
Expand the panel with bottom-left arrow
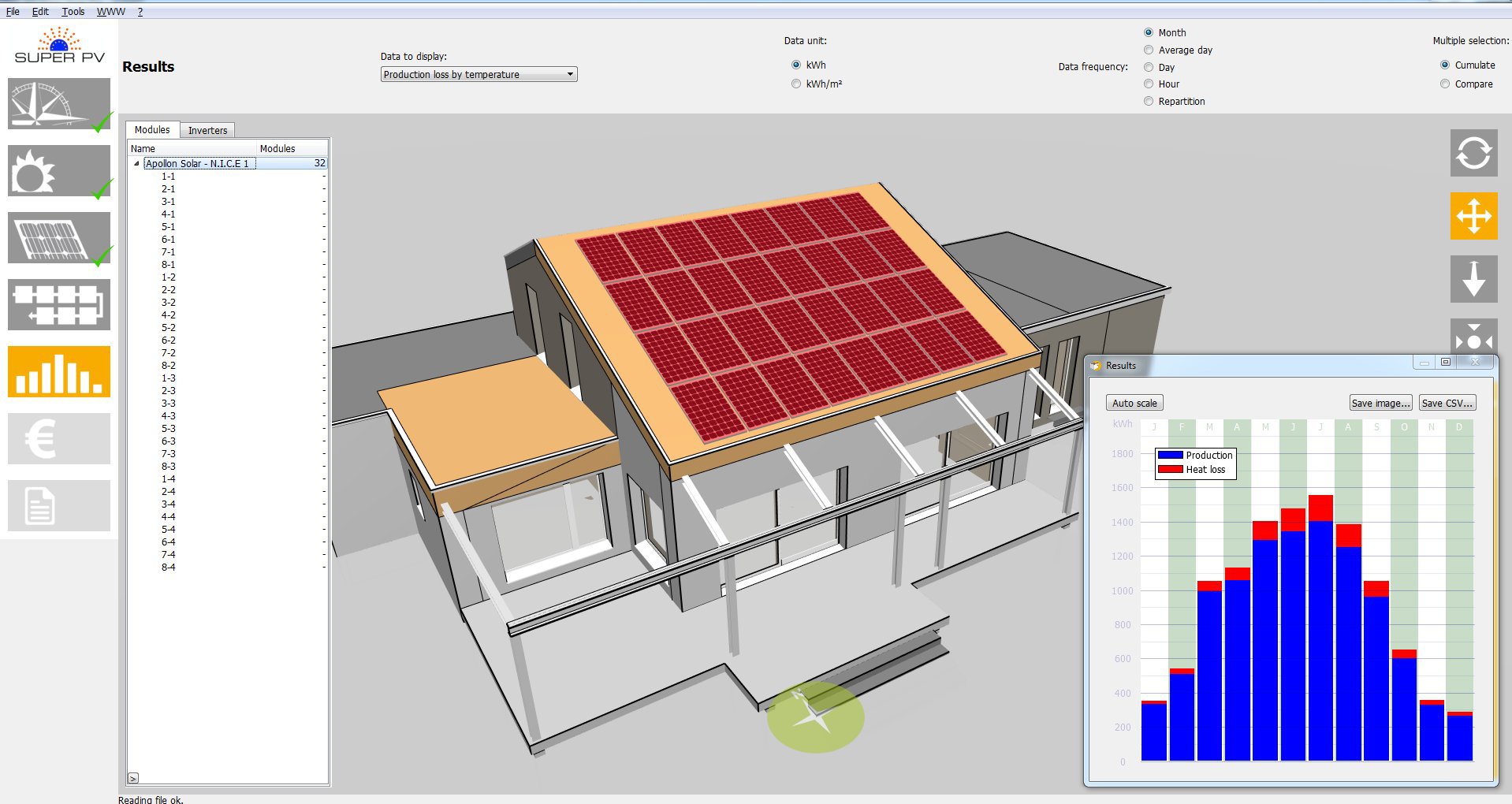pyautogui.click(x=133, y=778)
